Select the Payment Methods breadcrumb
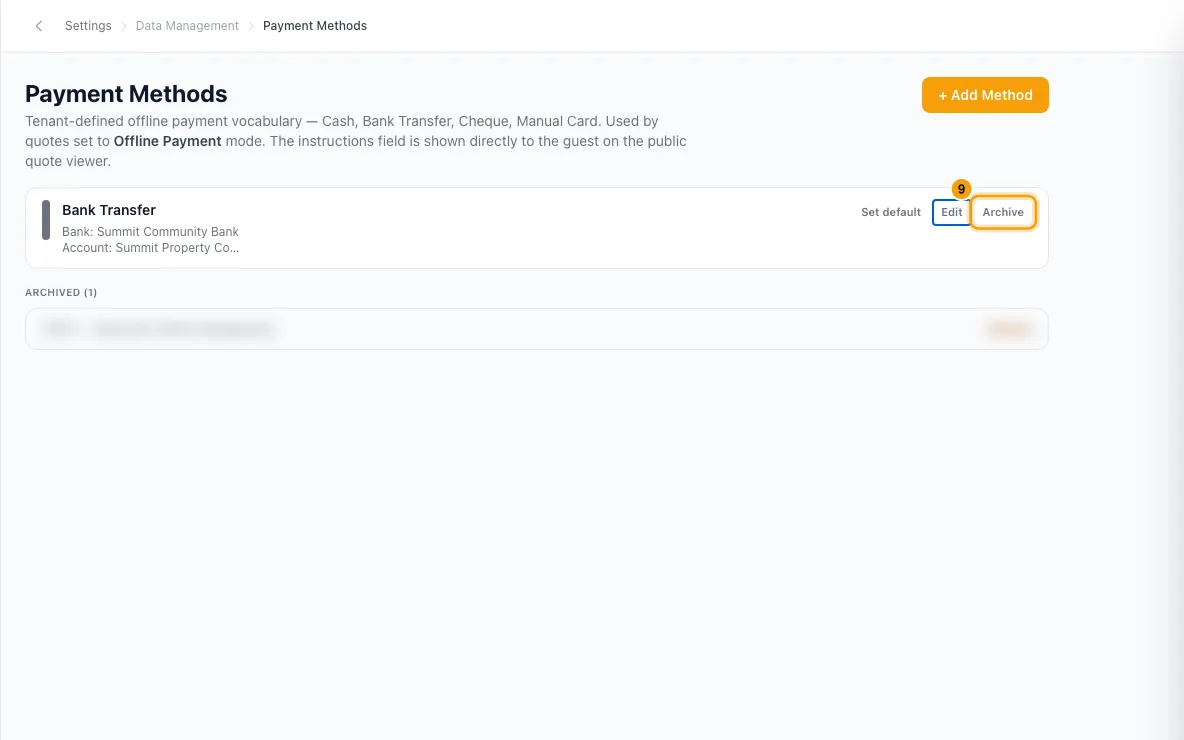 click(315, 26)
